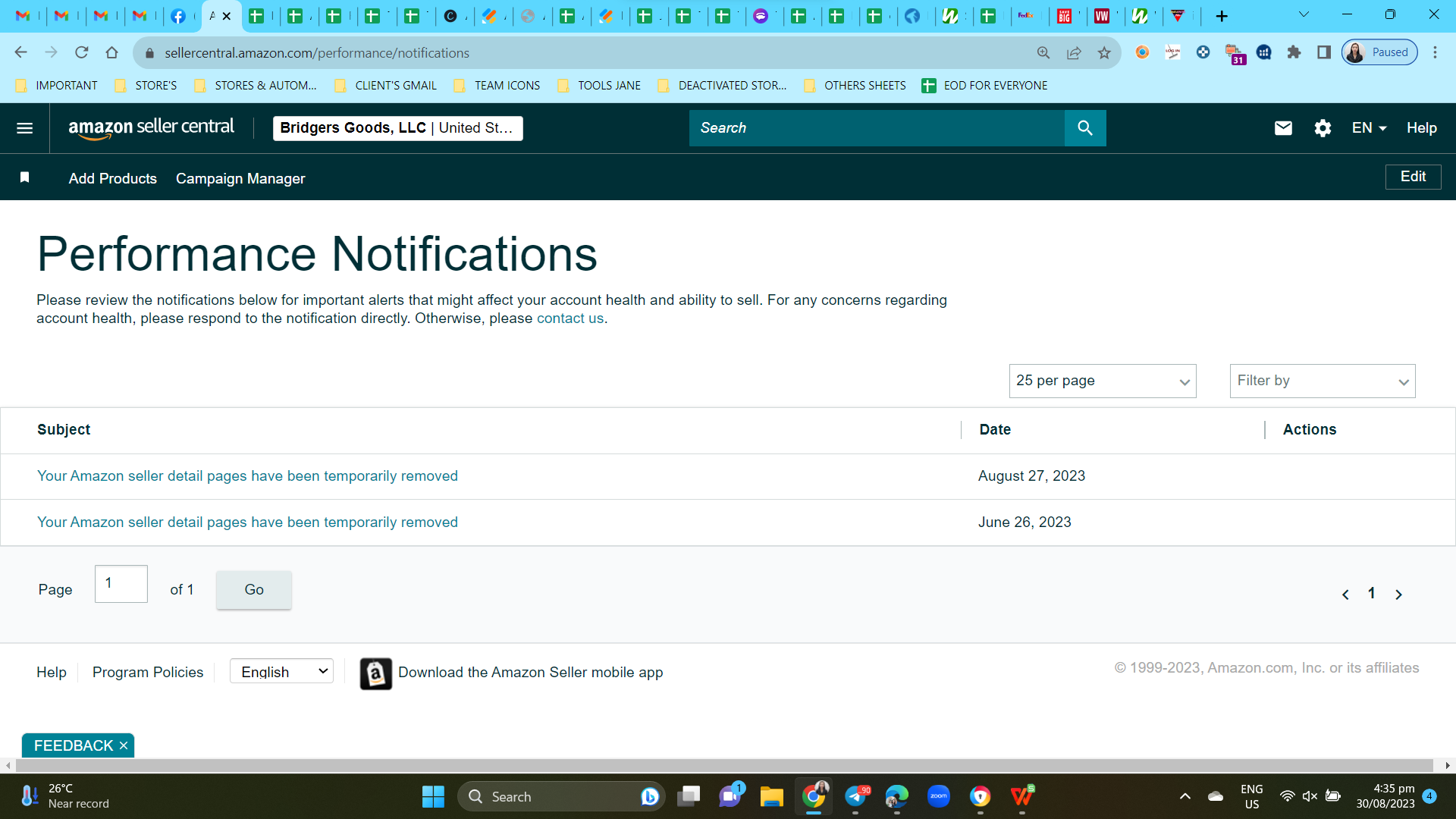The width and height of the screenshot is (1456, 819).
Task: Open the new tab plus button
Action: (x=1222, y=16)
